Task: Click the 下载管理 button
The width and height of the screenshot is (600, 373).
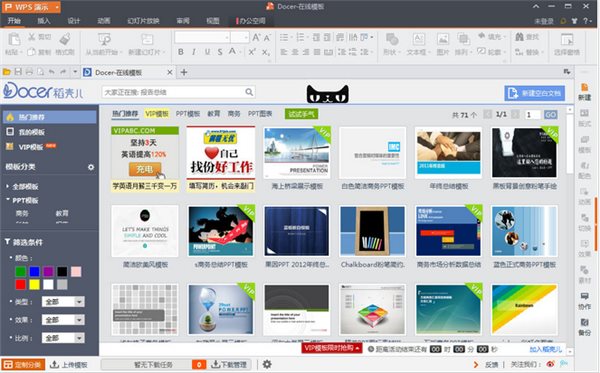Action: pos(230,365)
